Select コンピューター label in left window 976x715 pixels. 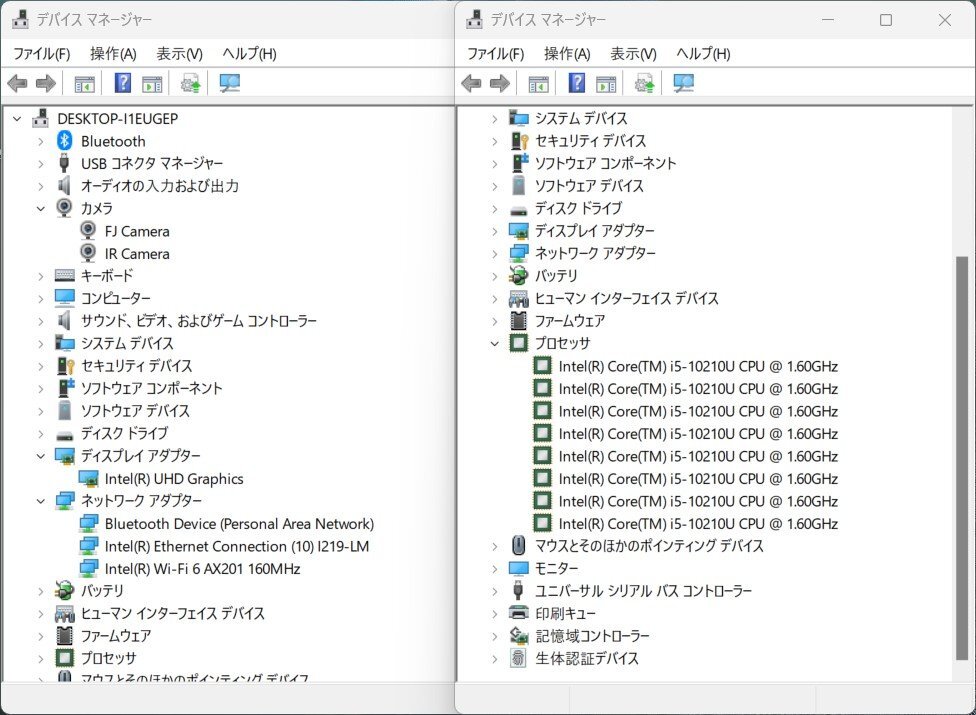(x=116, y=298)
